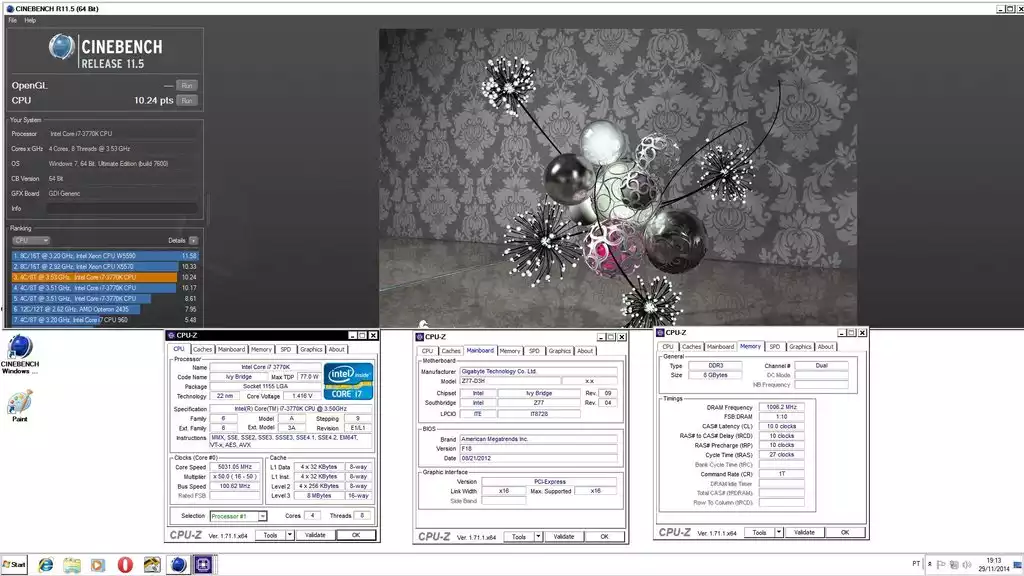This screenshot has width=1024, height=576.
Task: Select ranking row scoring 10.17
Action: pos(105,288)
